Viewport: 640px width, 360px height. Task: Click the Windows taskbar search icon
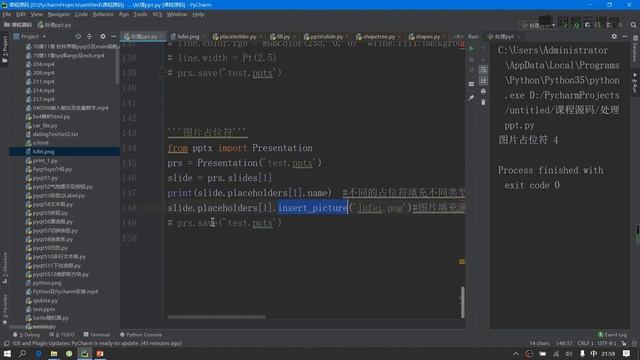22,354
